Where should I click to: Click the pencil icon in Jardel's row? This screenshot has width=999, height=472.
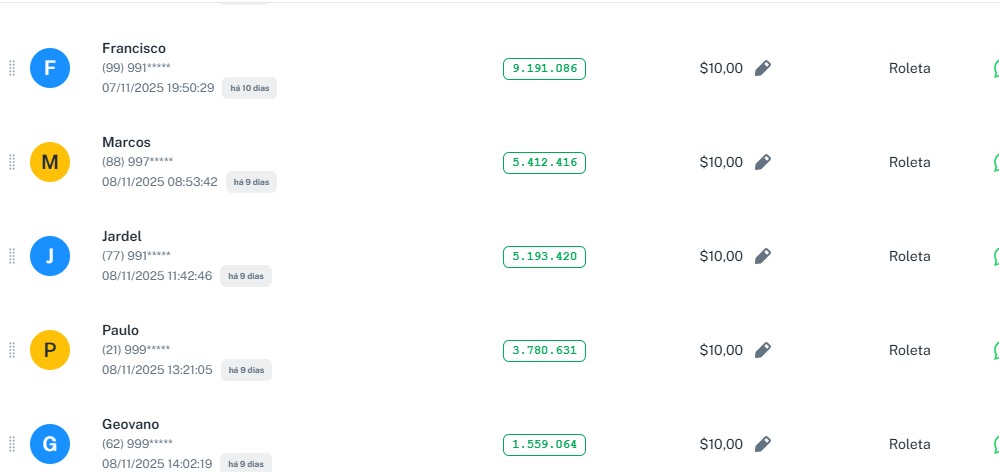tap(763, 256)
